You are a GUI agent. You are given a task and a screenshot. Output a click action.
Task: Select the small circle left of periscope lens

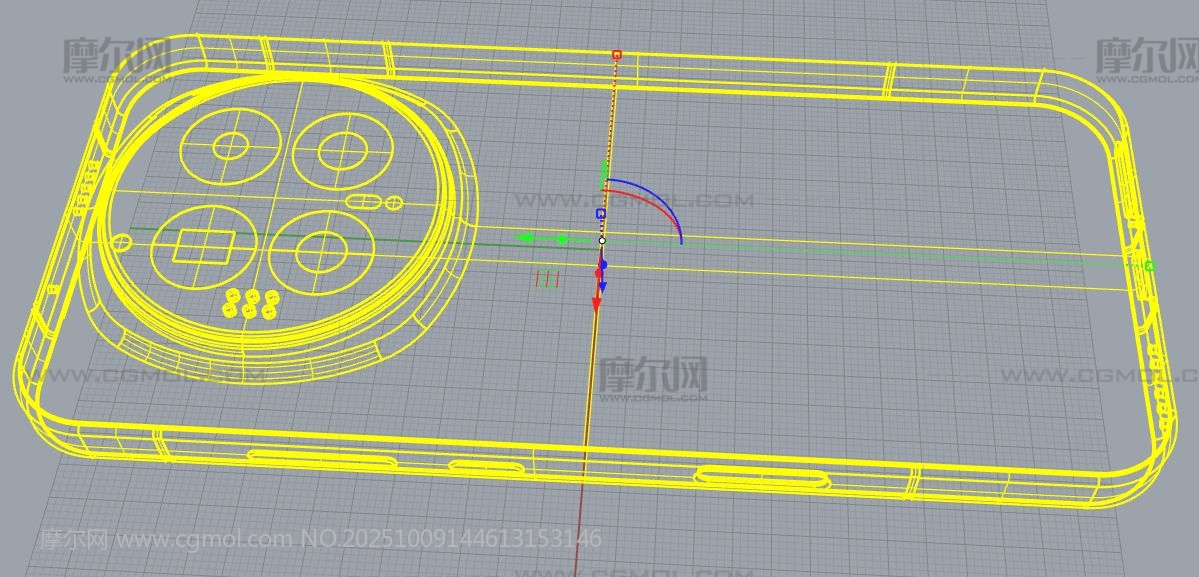click(122, 242)
